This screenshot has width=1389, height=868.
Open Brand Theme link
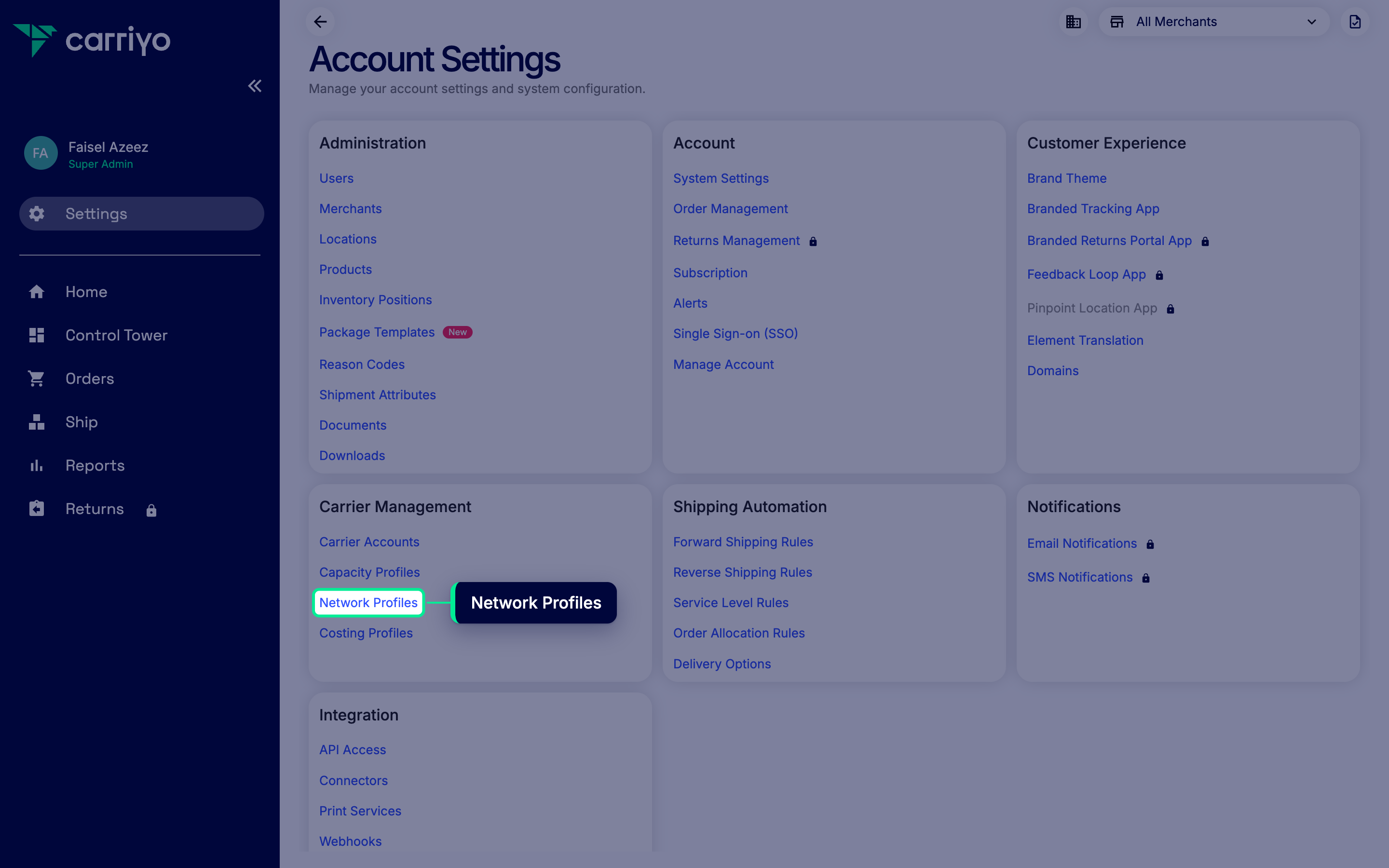[1066, 178]
